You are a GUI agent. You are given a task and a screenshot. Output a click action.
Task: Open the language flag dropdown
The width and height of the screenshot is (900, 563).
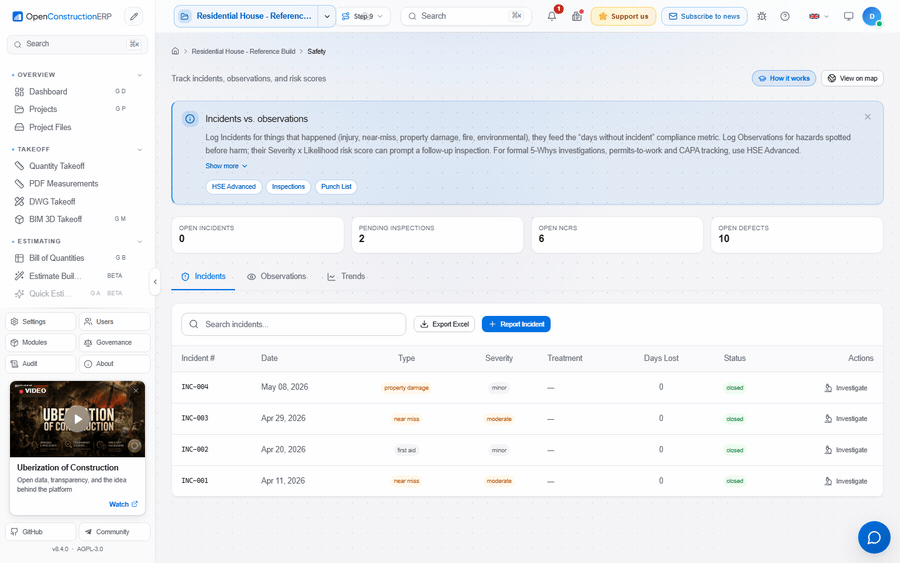pos(818,16)
